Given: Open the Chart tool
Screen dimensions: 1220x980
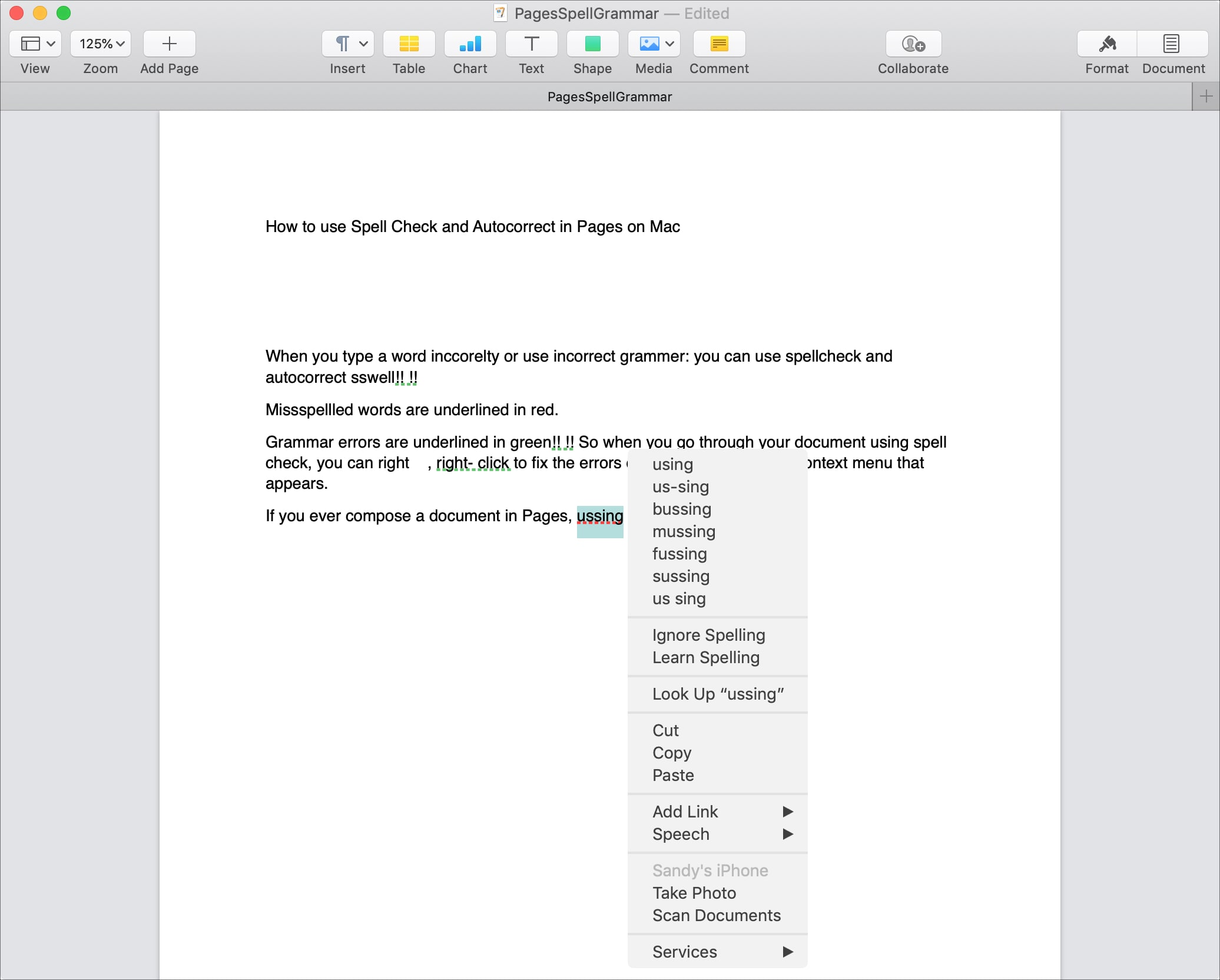Looking at the screenshot, I should (470, 44).
